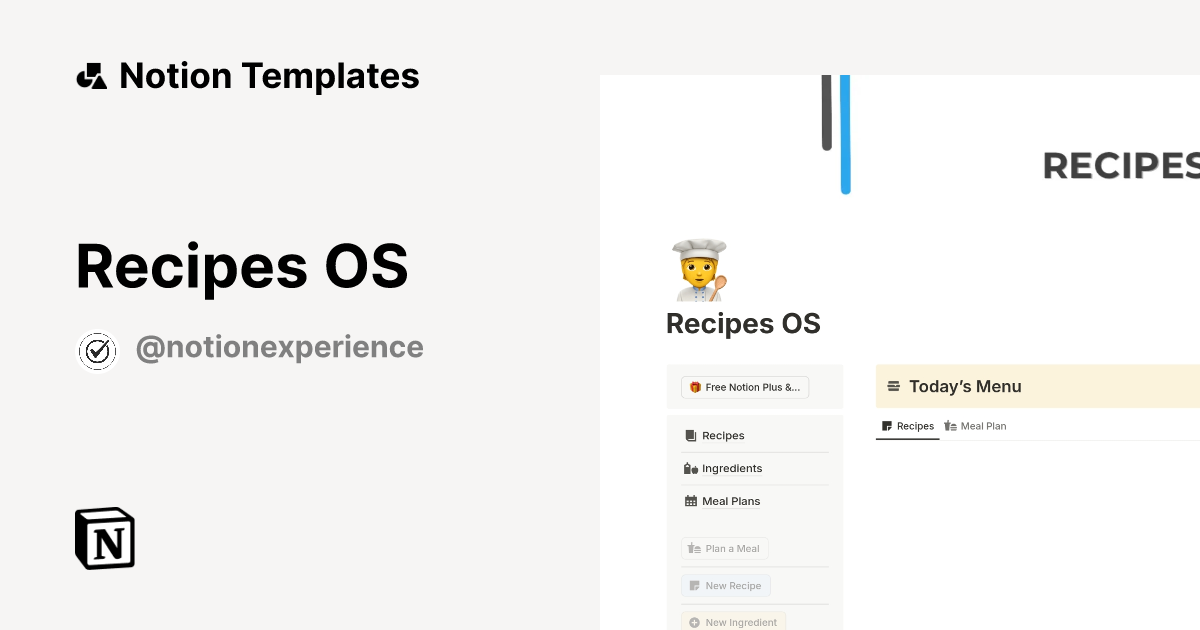
Task: Click the calendar icon next to Meal Plans
Action: point(690,501)
